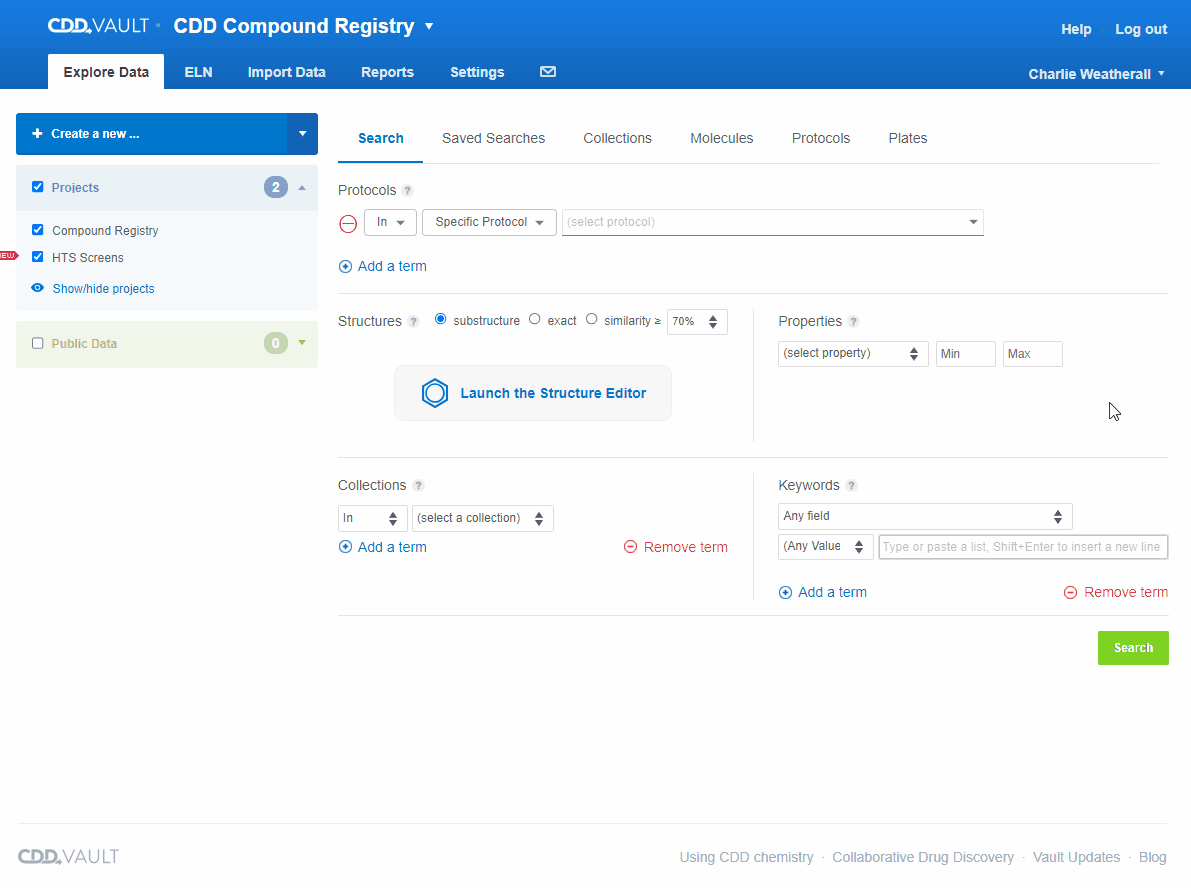Click the help icon next to Protocols
This screenshot has width=1191, height=888.
[x=407, y=191]
